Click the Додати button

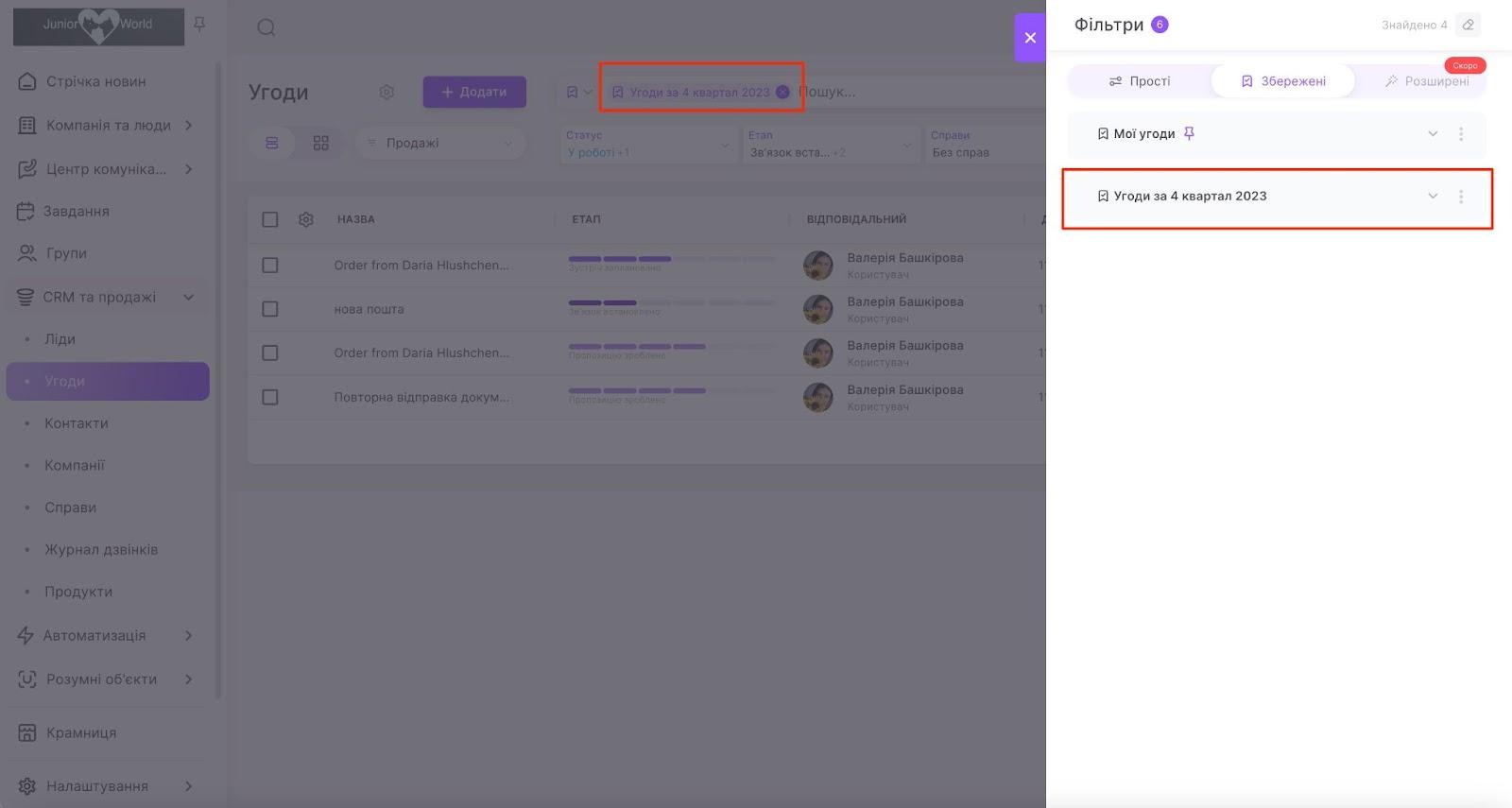(474, 92)
